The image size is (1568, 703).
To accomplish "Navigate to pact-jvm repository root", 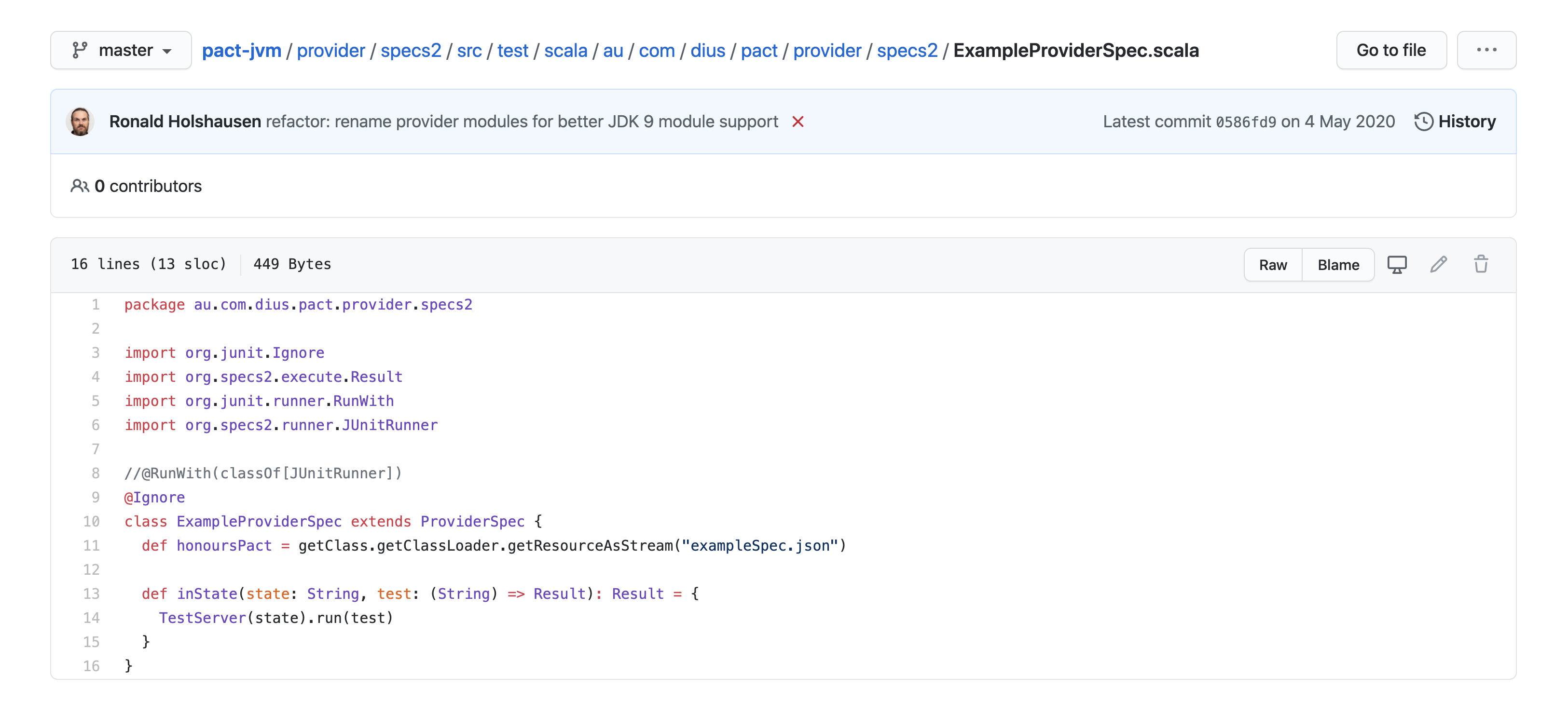I will 241,50.
